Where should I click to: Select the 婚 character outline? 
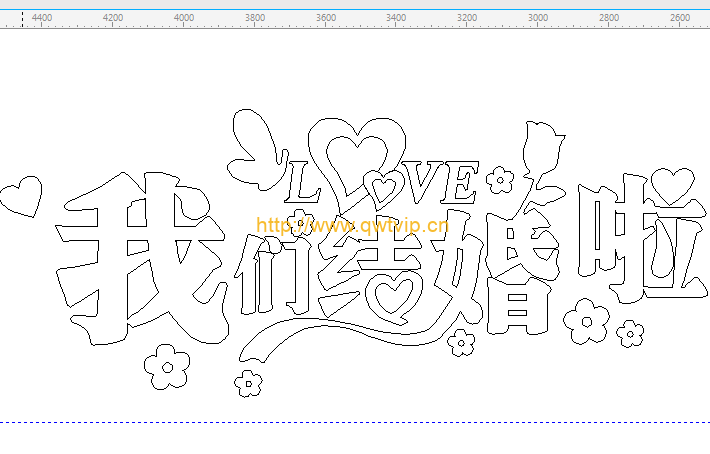[494, 272]
